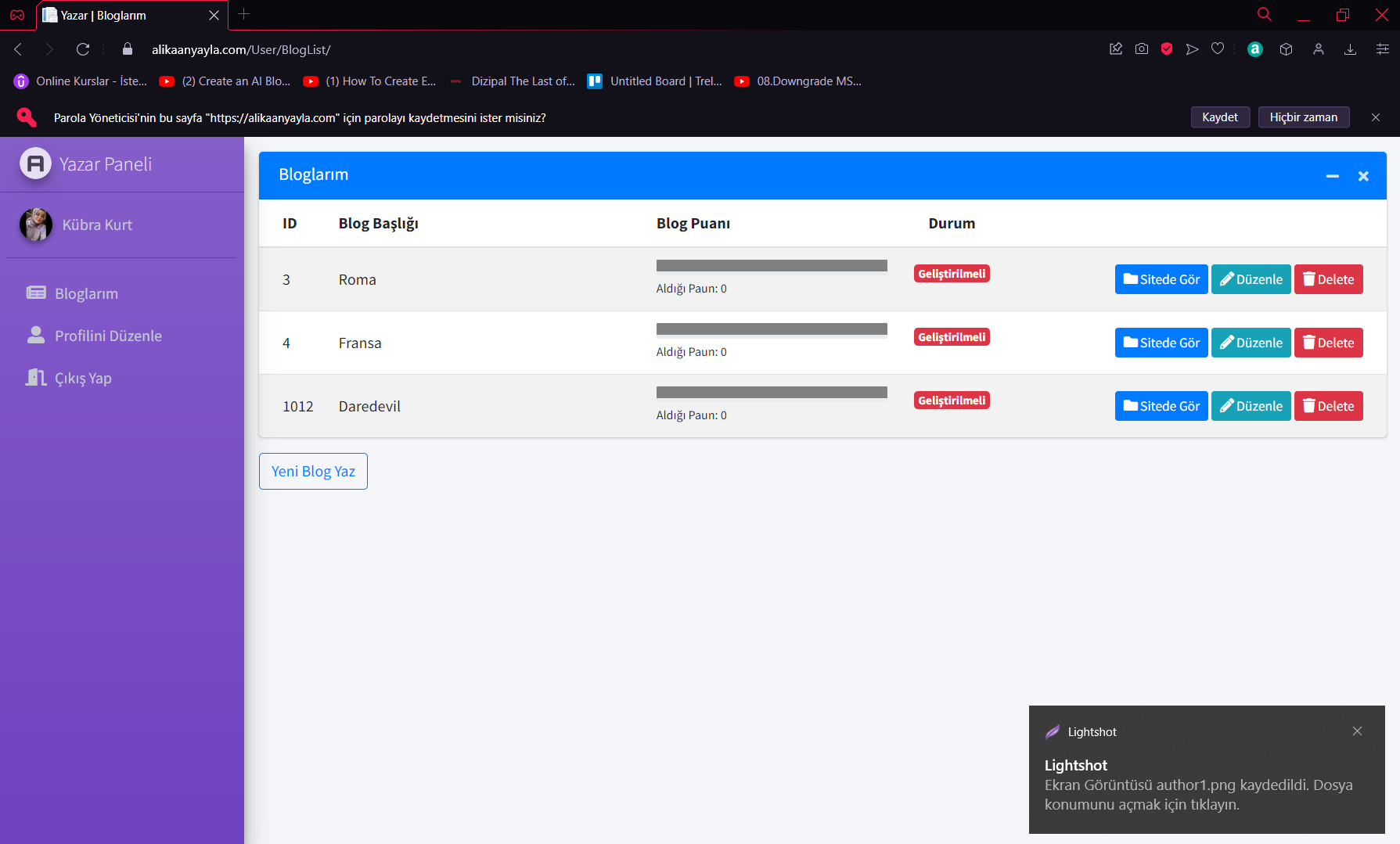Click the Roma blog score progress bar
This screenshot has width=1400, height=844.
point(772,266)
